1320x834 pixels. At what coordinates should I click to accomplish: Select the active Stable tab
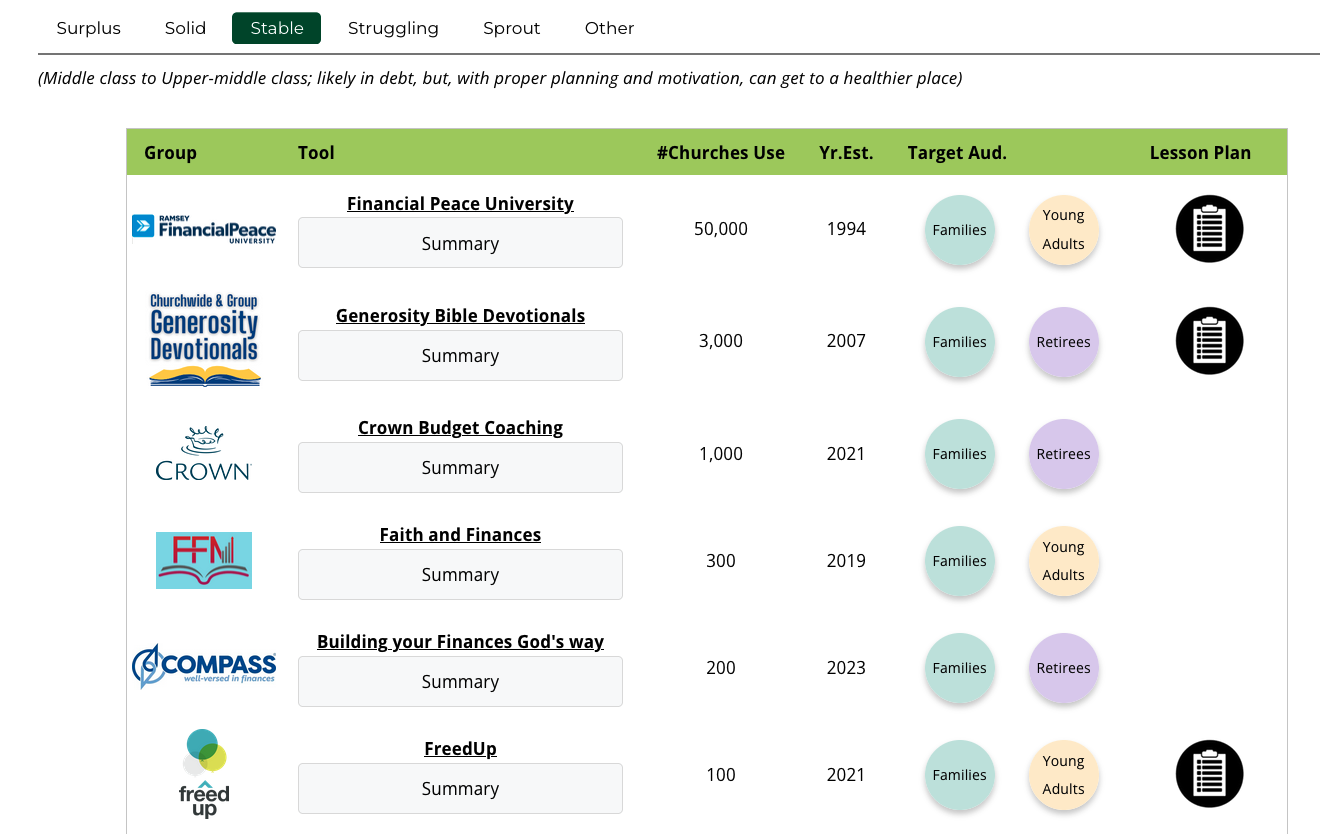point(277,28)
